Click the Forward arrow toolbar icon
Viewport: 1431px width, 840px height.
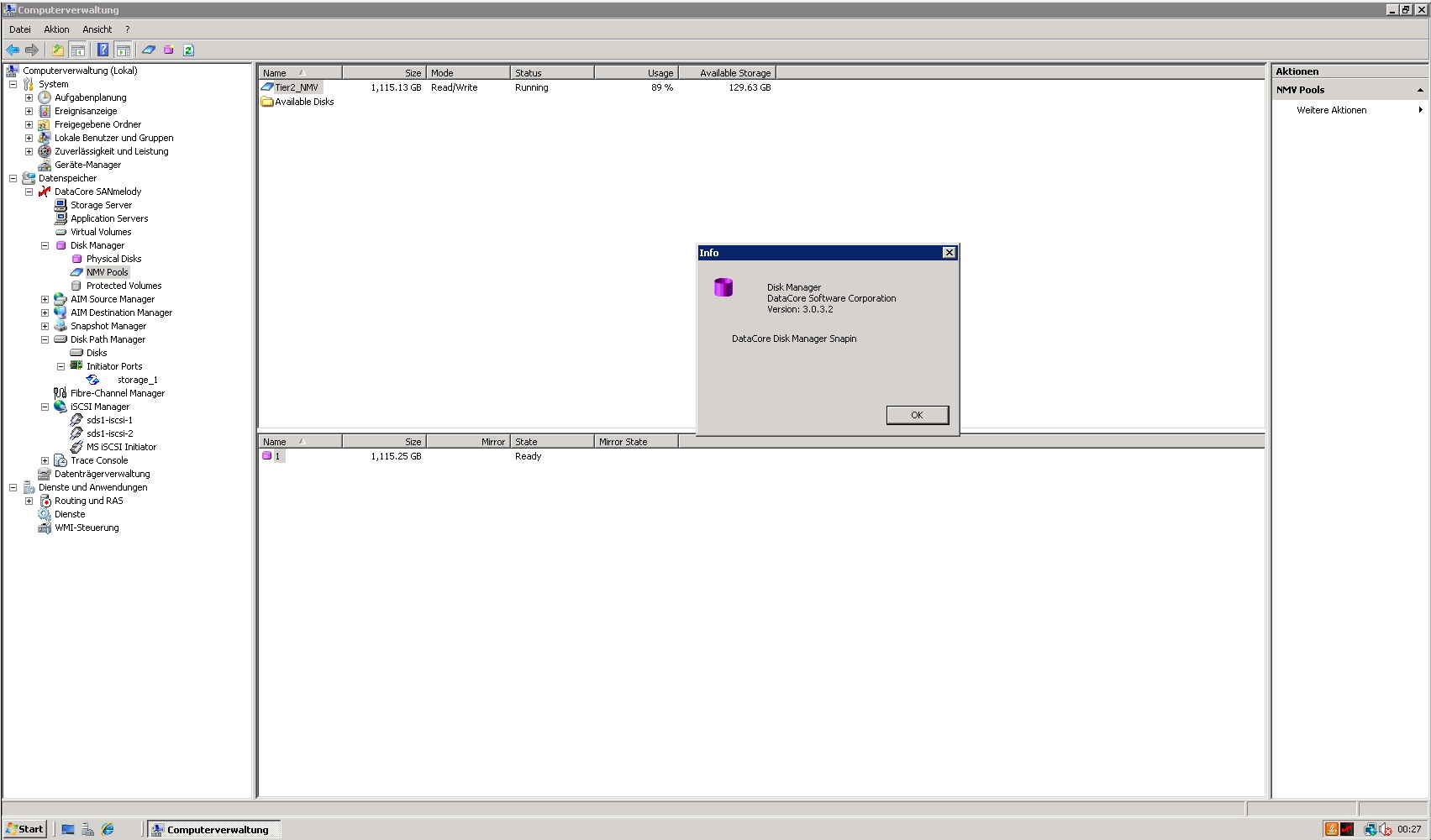coord(32,50)
